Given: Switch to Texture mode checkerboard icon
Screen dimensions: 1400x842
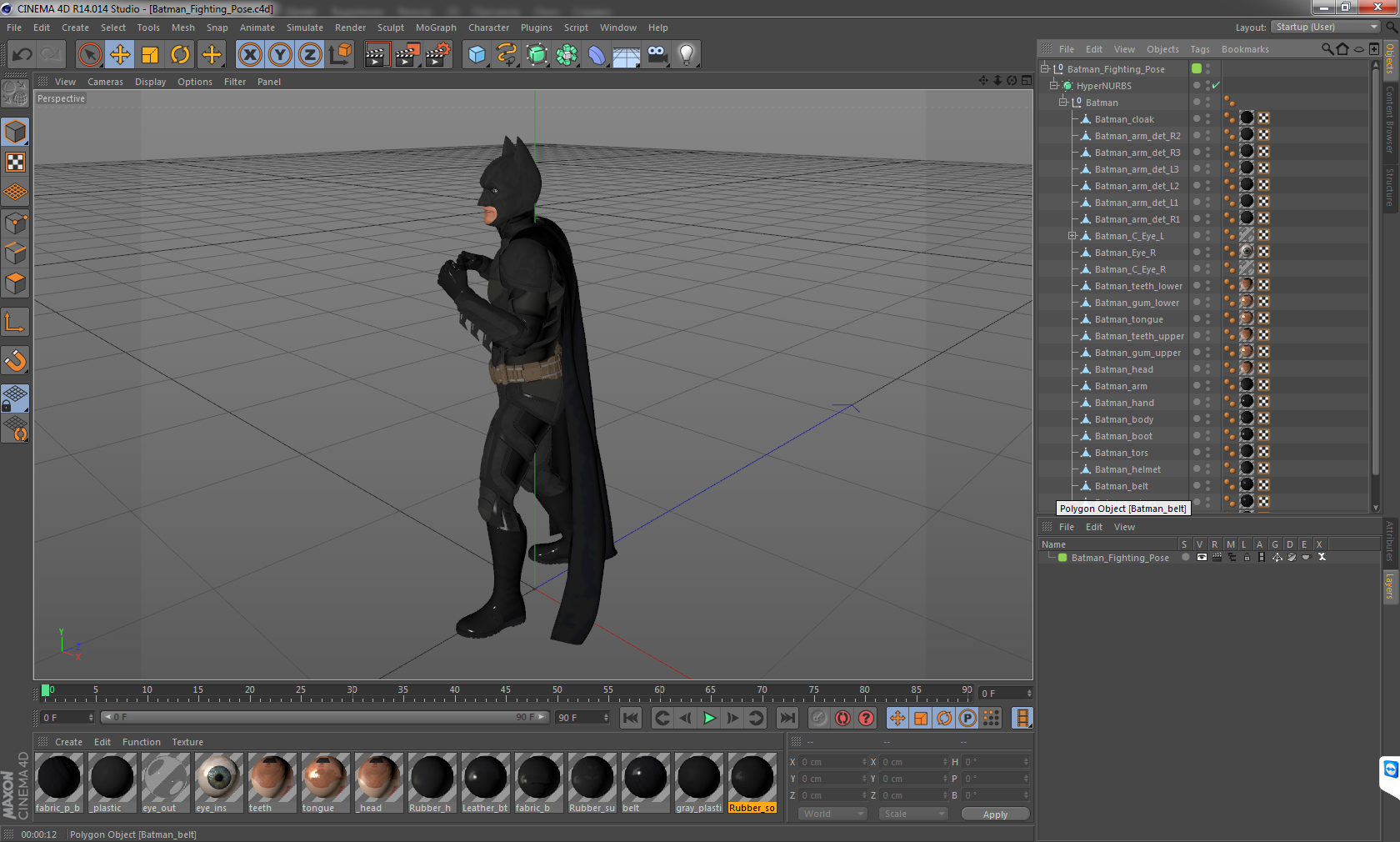Looking at the screenshot, I should (x=16, y=162).
